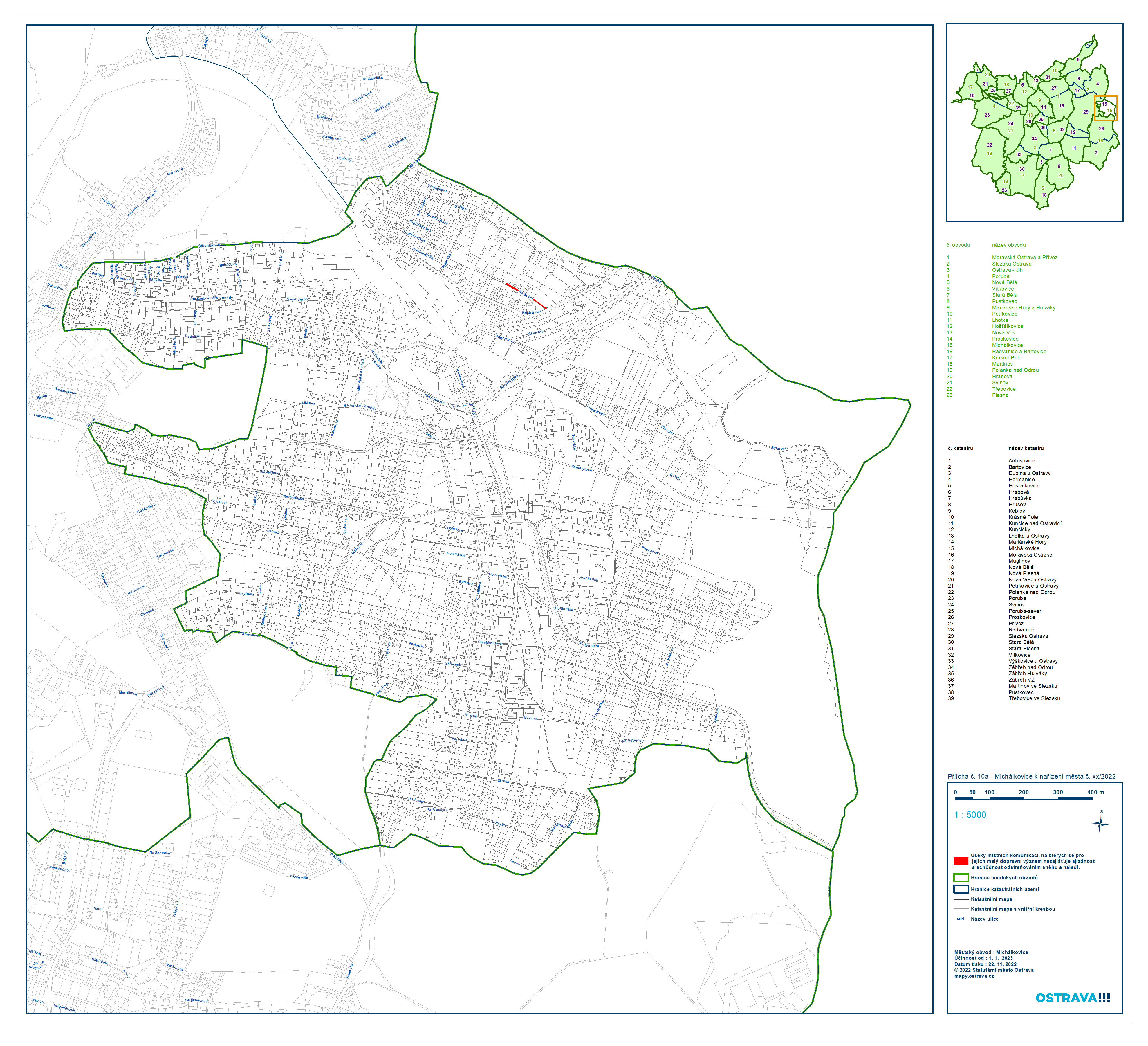Click the north arrow compass rose

[1100, 824]
